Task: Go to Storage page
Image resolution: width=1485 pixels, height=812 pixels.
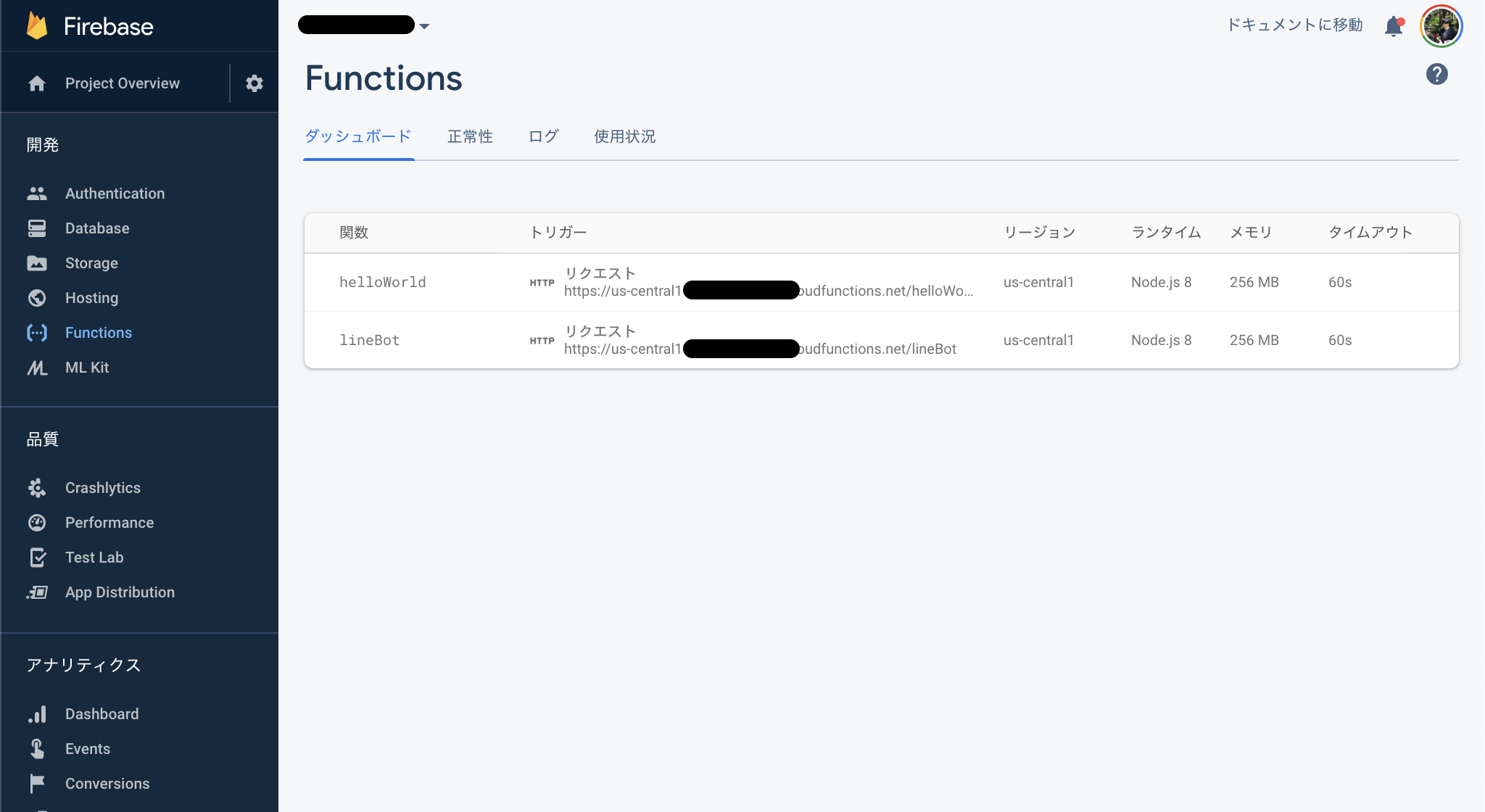Action: [91, 263]
